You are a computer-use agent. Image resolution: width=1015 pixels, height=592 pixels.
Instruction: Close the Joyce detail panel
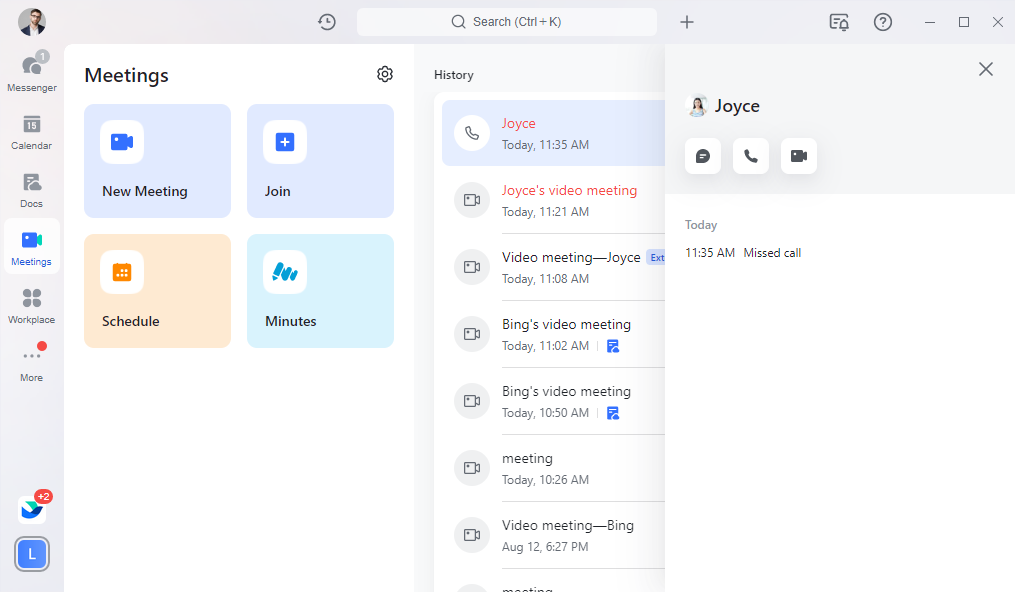pyautogui.click(x=986, y=69)
